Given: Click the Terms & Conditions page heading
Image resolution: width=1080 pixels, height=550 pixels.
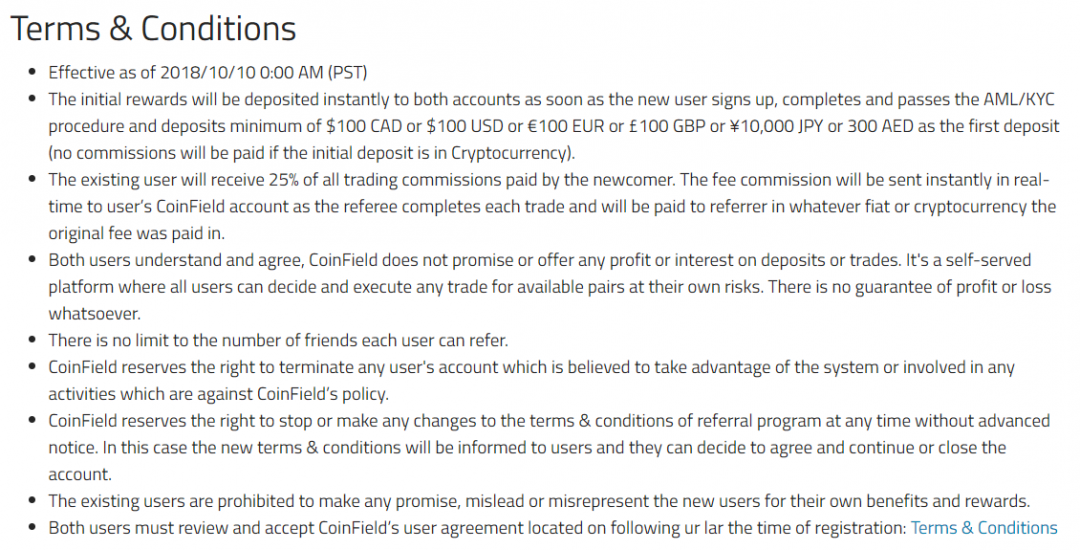Looking at the screenshot, I should [153, 28].
